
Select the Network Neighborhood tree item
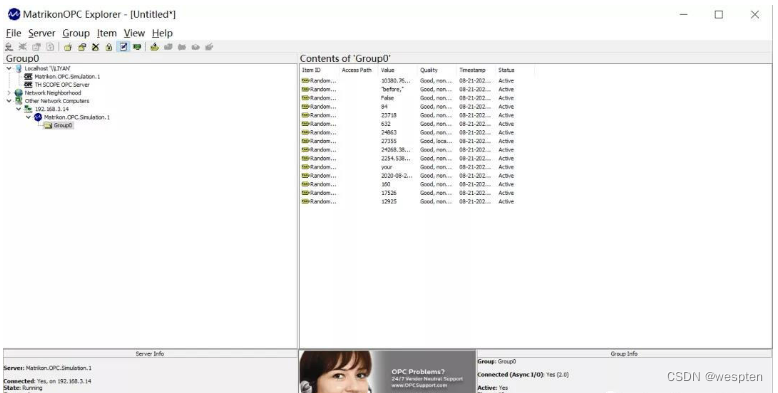53,93
